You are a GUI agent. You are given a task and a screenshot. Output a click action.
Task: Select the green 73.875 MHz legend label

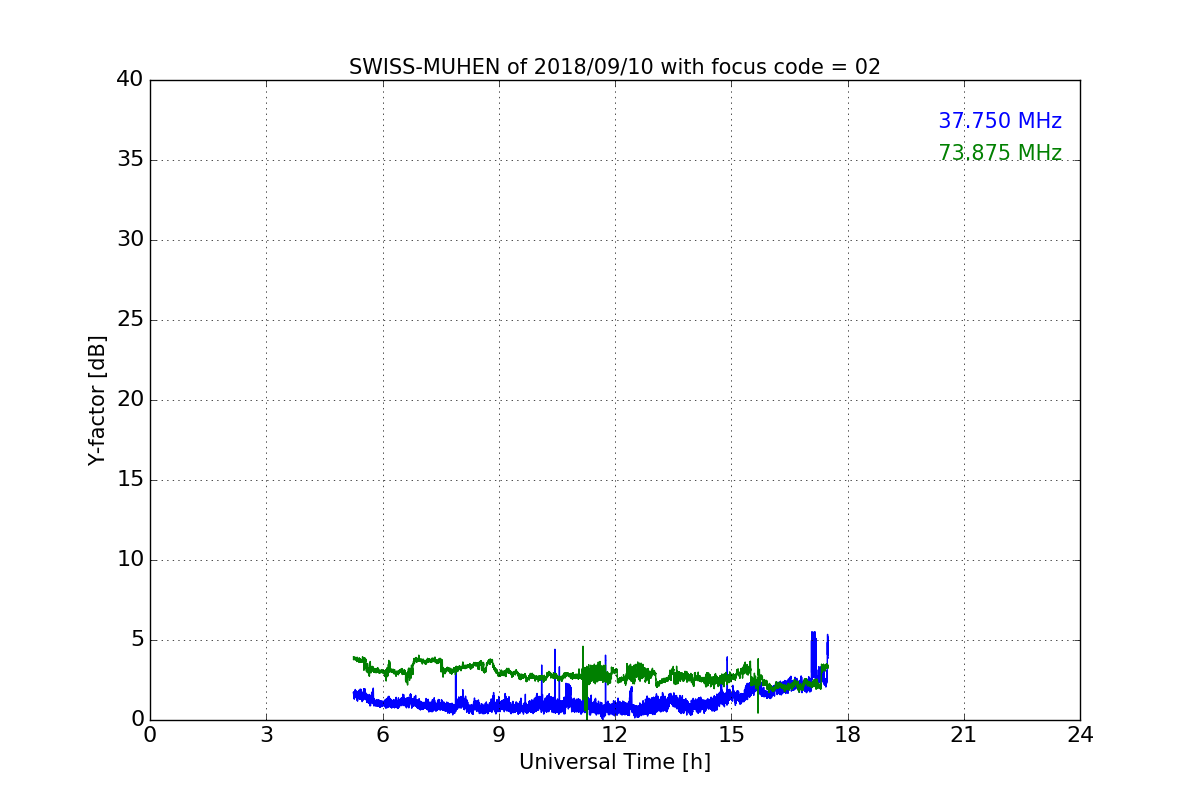point(999,153)
